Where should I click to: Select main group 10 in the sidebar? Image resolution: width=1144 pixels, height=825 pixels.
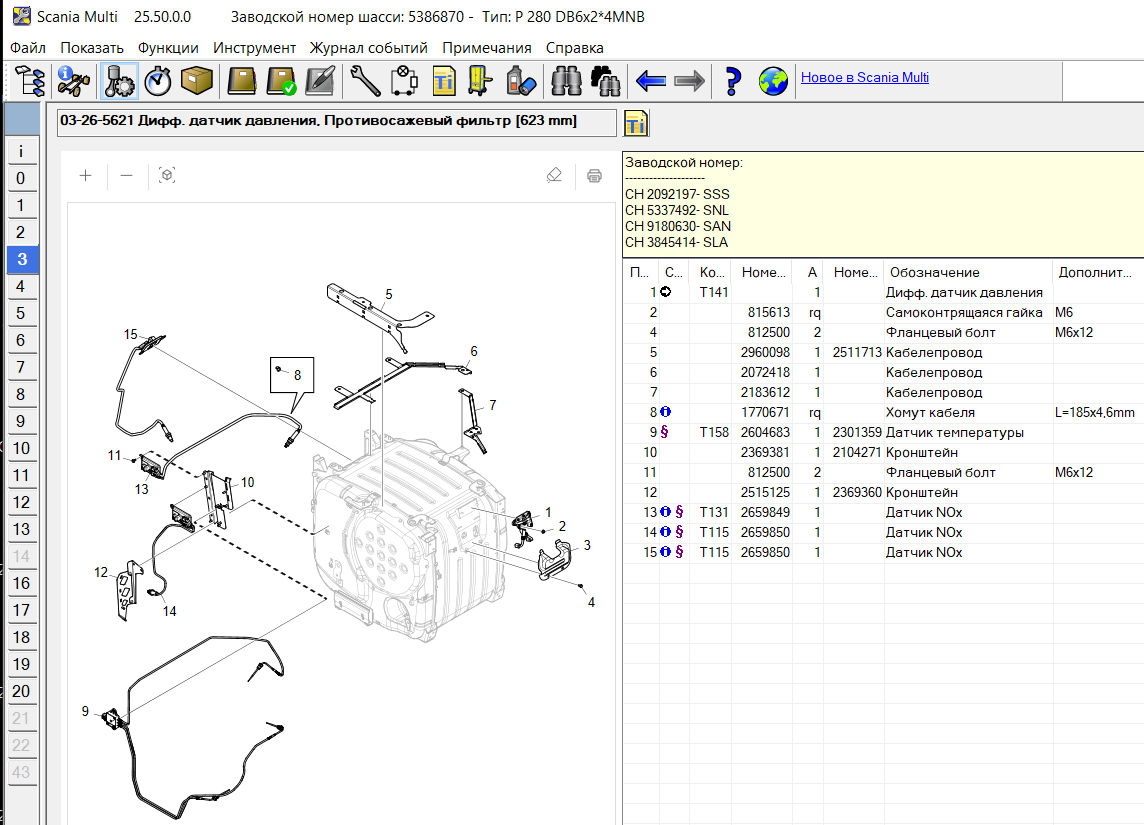(21, 448)
